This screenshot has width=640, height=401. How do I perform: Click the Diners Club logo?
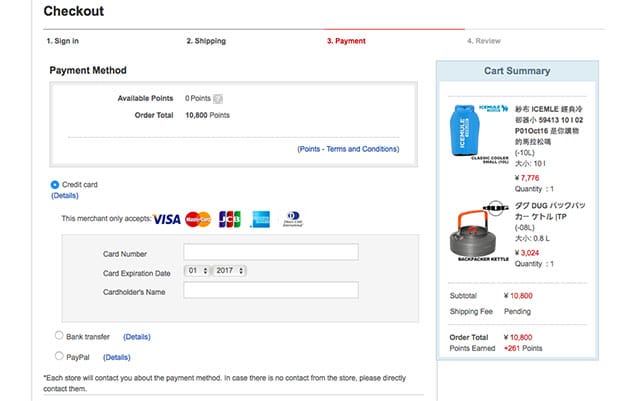pyautogui.click(x=292, y=218)
